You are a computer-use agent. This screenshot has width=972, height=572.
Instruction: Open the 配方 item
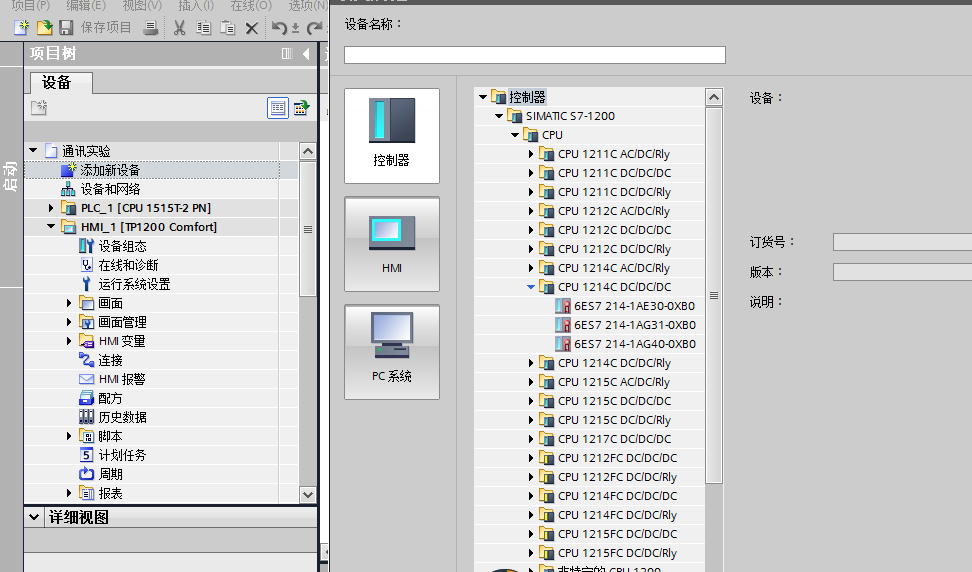(110, 398)
